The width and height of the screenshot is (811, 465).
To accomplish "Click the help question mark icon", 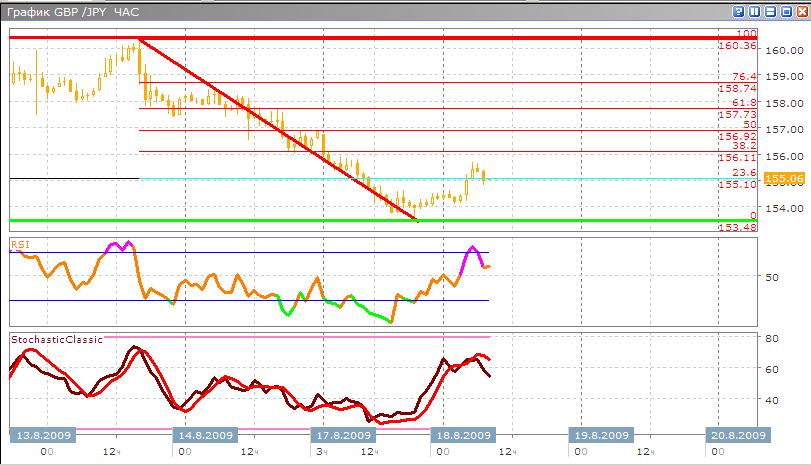I will [x=739, y=12].
